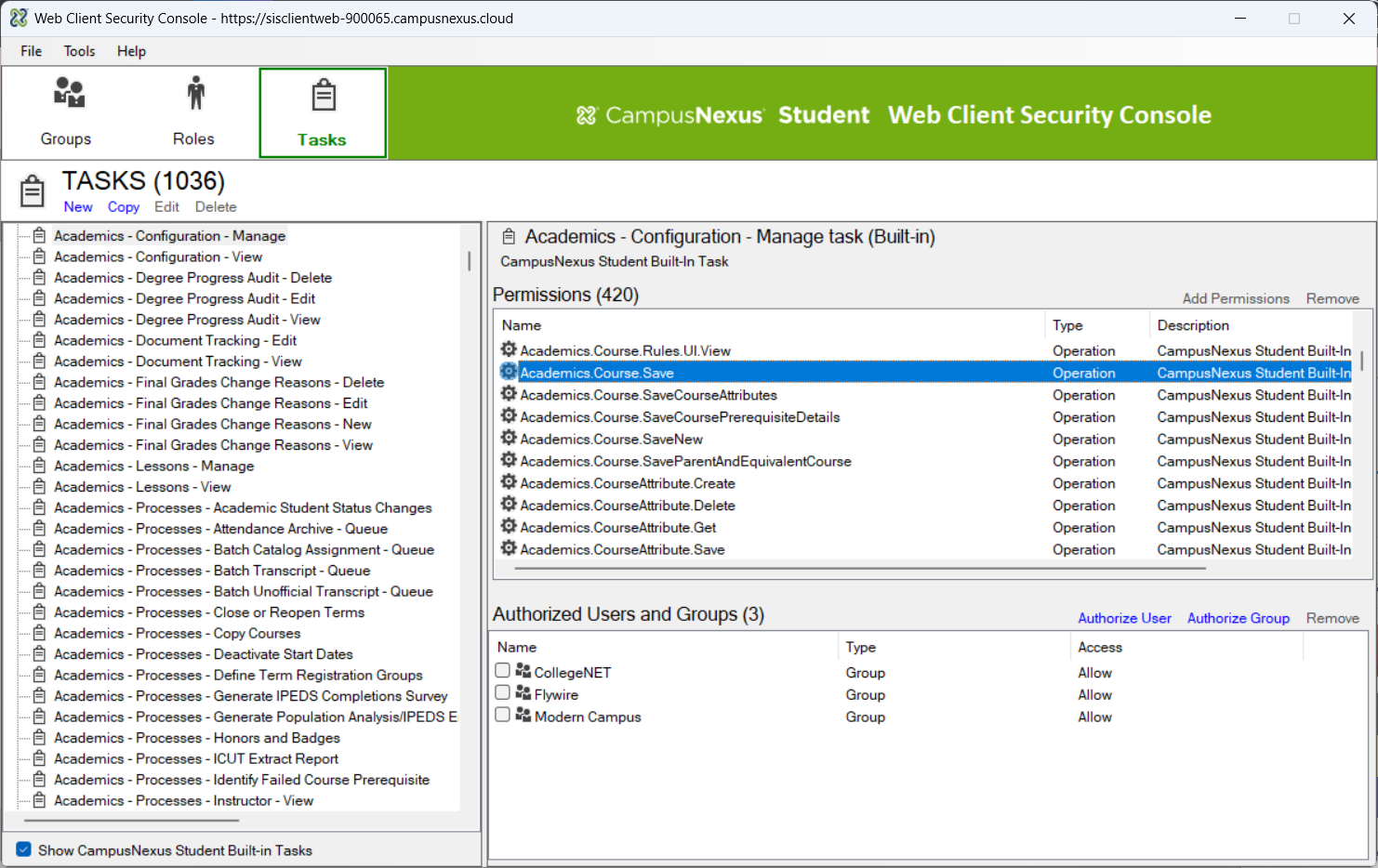This screenshot has width=1378, height=868.
Task: Click the task tree vertical scrollbar thumb
Action: pyautogui.click(x=469, y=261)
